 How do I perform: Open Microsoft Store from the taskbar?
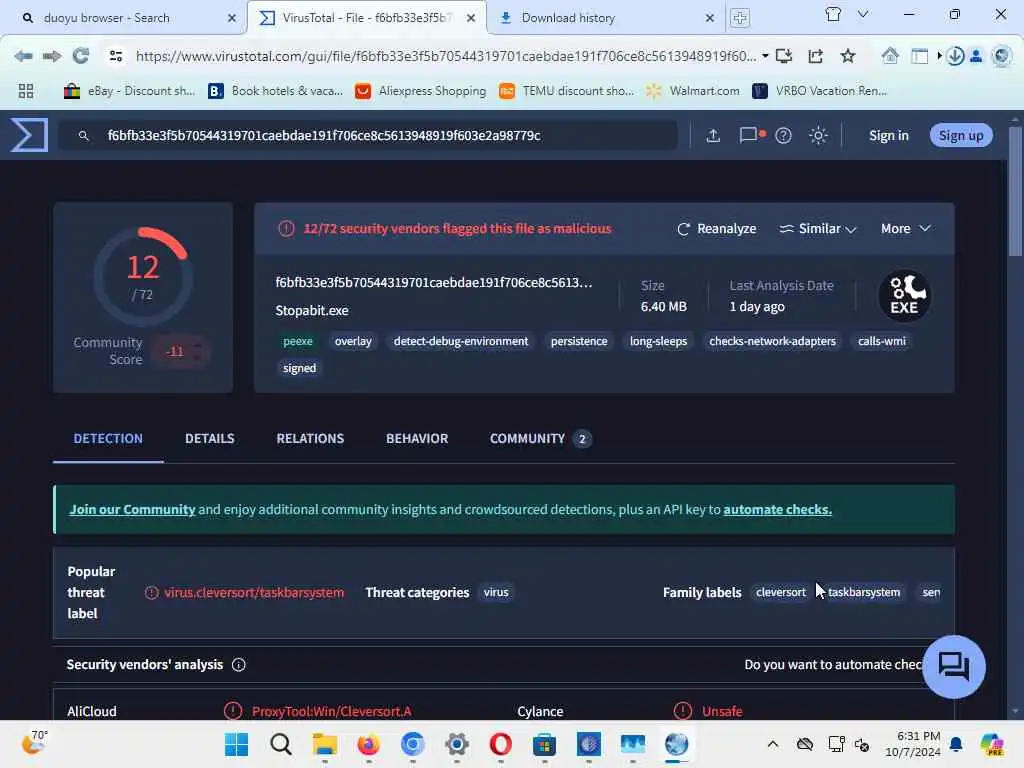[545, 744]
